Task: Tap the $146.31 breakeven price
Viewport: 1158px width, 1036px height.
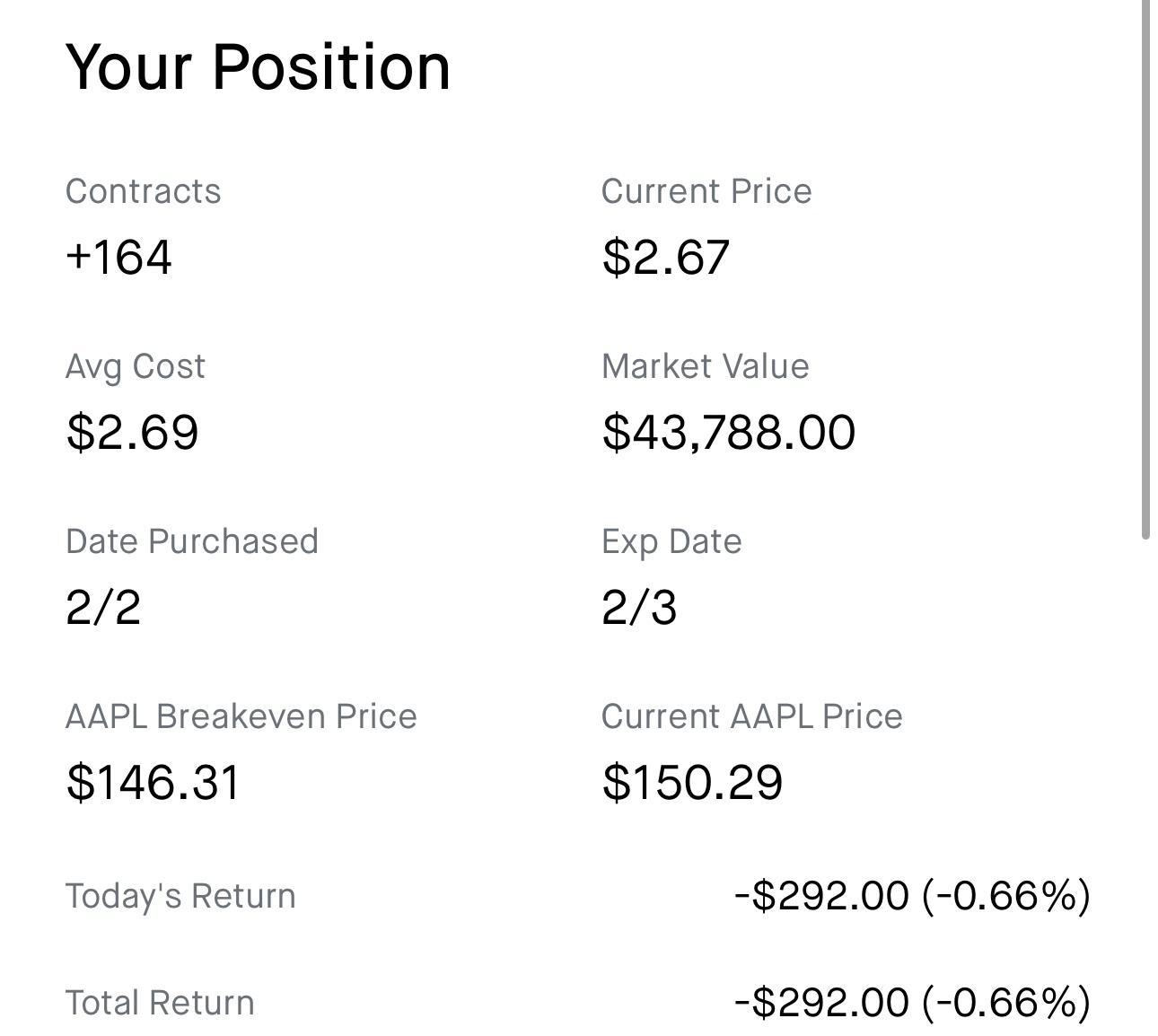Action: pyautogui.click(x=153, y=782)
